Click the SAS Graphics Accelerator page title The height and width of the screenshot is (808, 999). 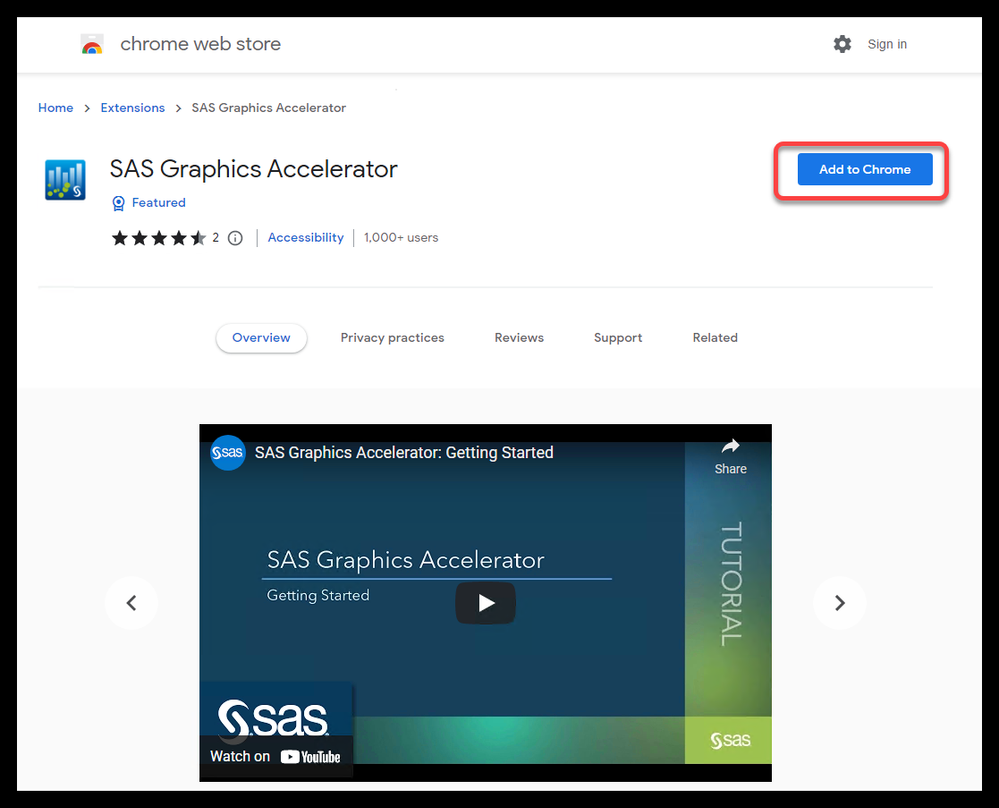point(254,170)
